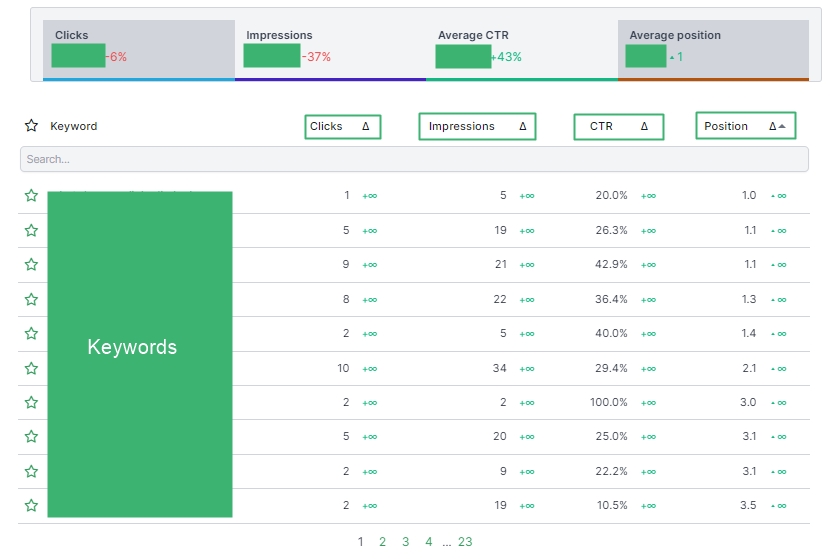Sort table by Position column

726,126
